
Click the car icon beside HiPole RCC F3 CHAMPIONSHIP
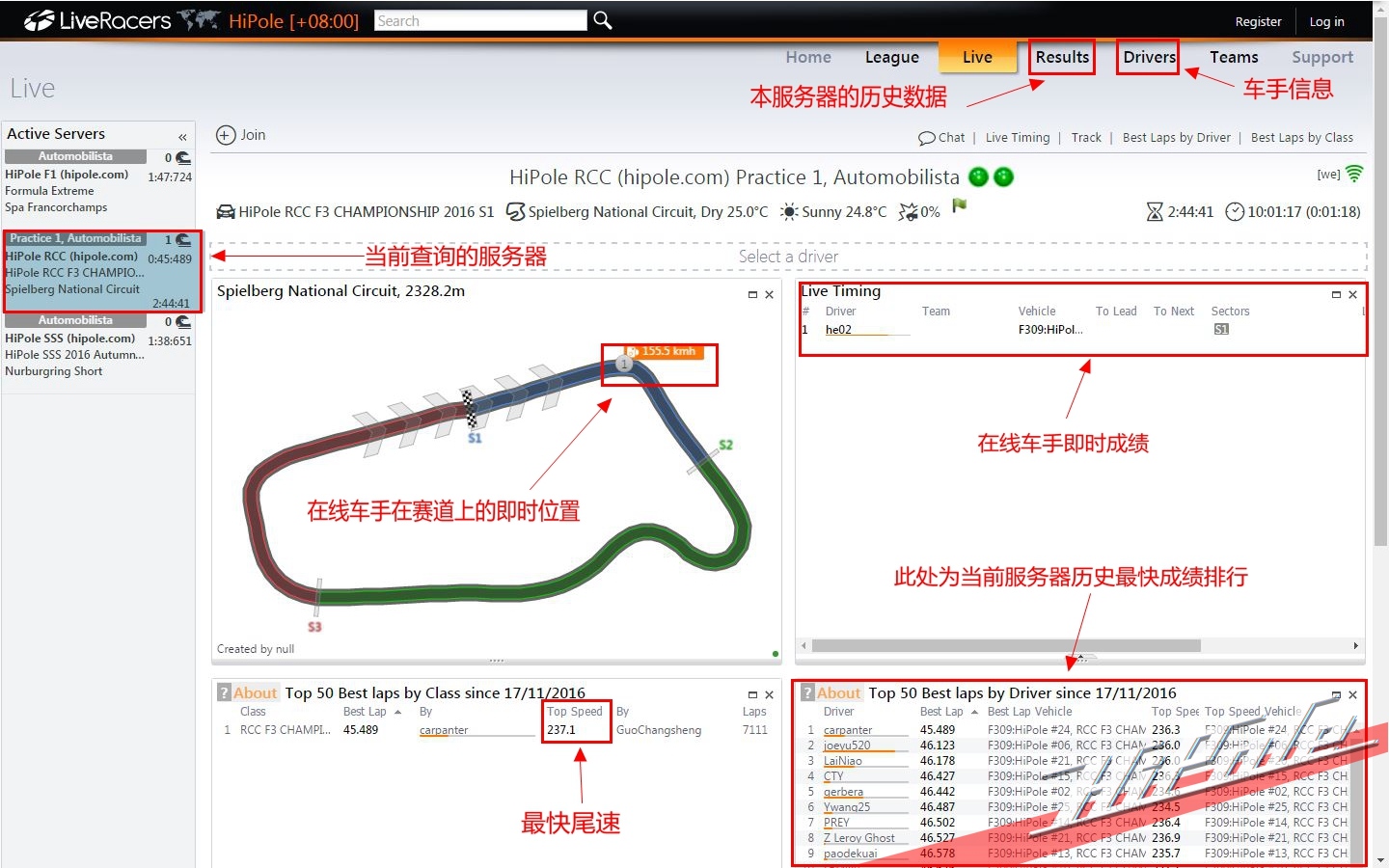pos(226,212)
